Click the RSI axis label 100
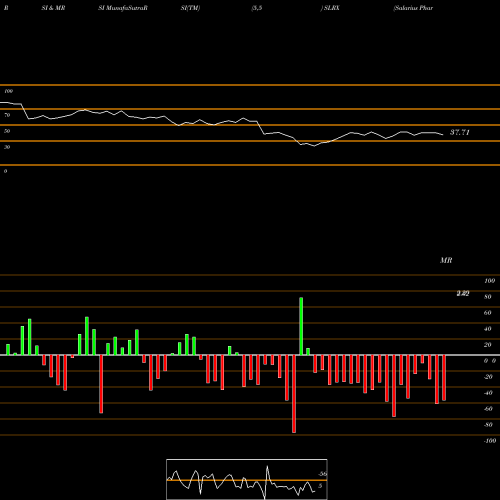This screenshot has height=500, width=500. click(8, 91)
